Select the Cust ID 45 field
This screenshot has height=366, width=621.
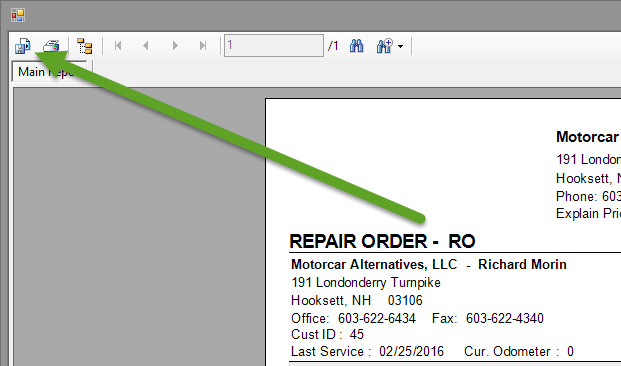pyautogui.click(x=327, y=334)
